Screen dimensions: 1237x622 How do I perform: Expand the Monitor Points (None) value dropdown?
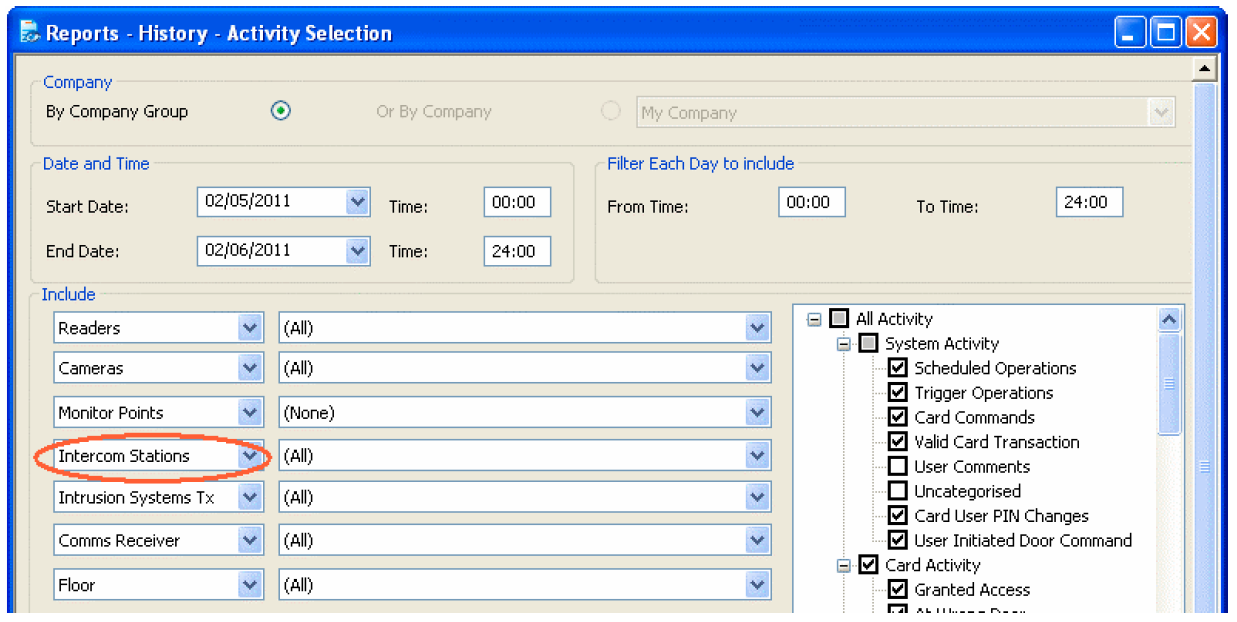tap(757, 413)
